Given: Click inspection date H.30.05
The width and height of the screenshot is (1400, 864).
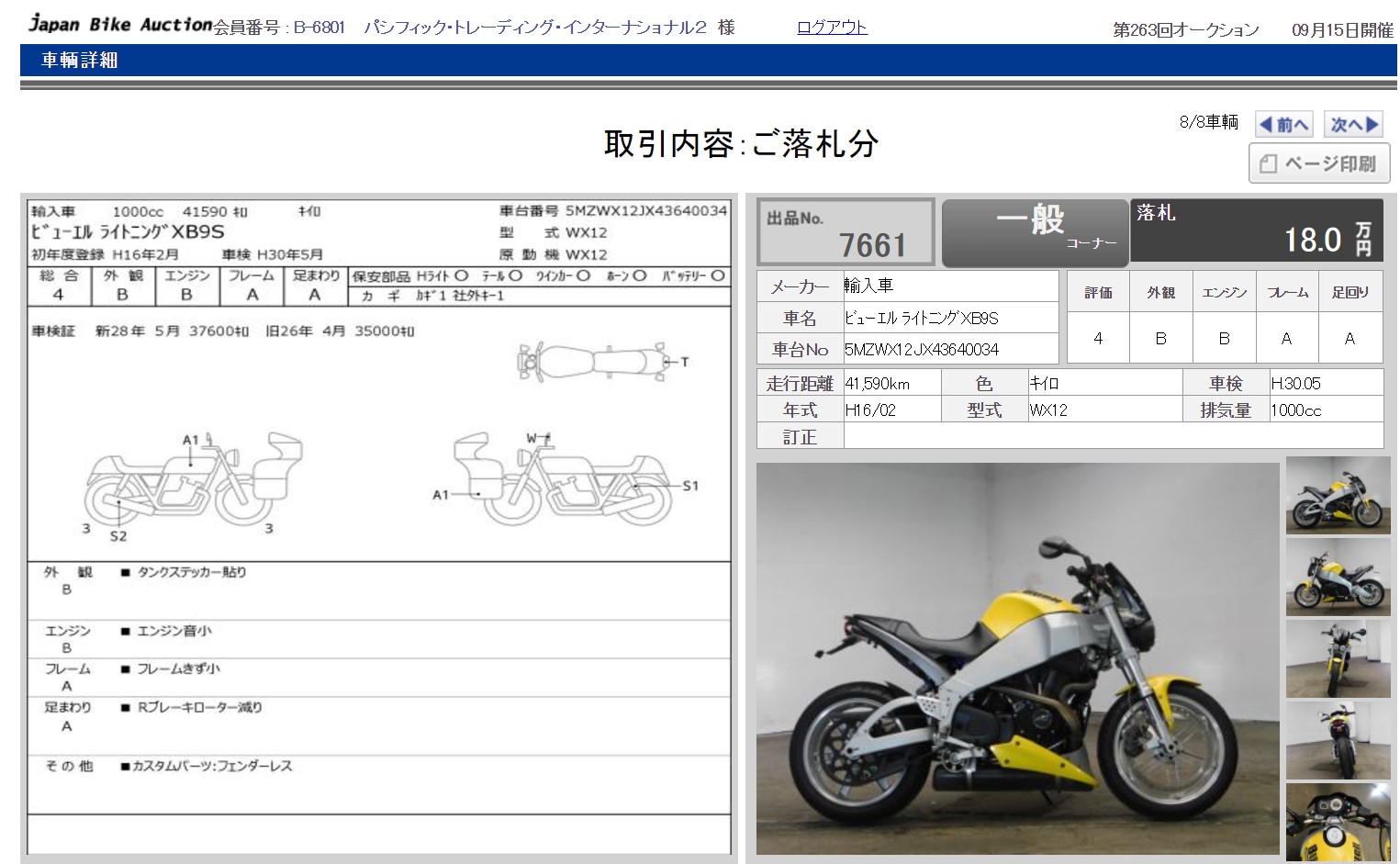Looking at the screenshot, I should click(x=1295, y=384).
